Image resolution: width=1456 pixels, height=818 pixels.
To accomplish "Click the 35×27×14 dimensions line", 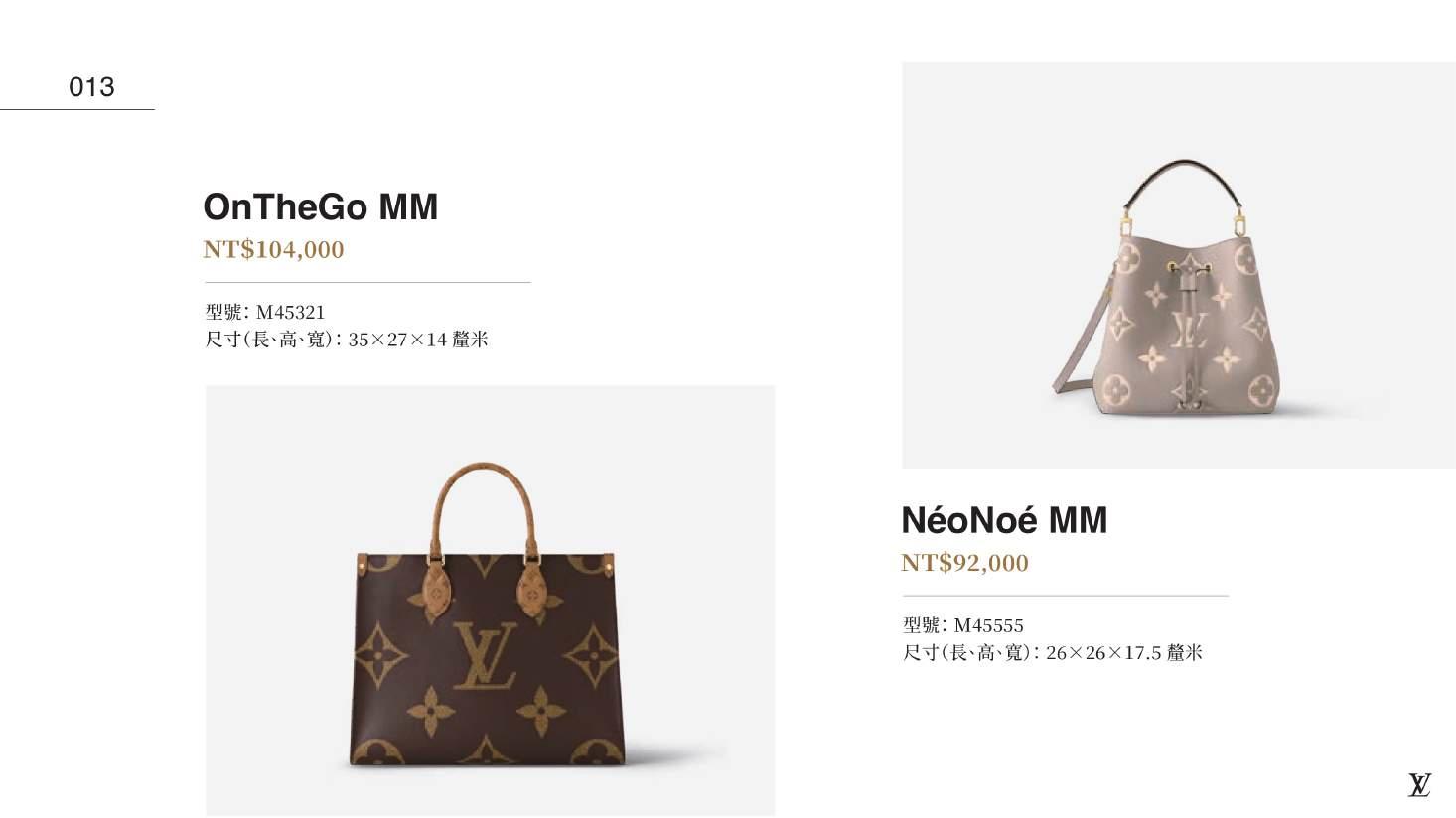I will [347, 340].
